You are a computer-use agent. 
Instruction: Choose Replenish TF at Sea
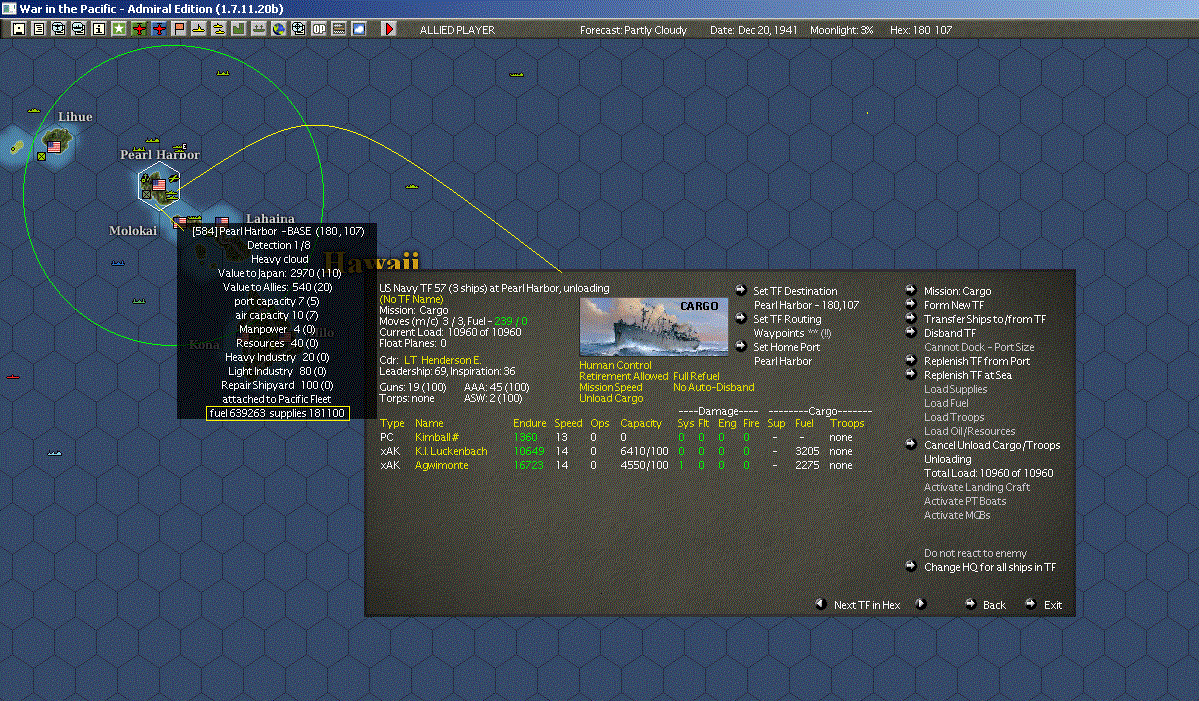(967, 375)
